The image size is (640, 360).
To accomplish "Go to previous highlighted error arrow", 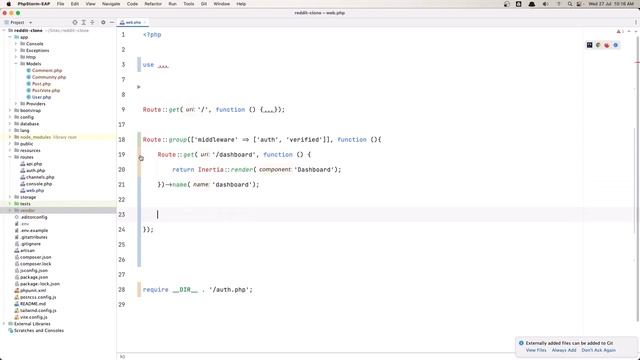I will pyautogui.click(x=629, y=31).
